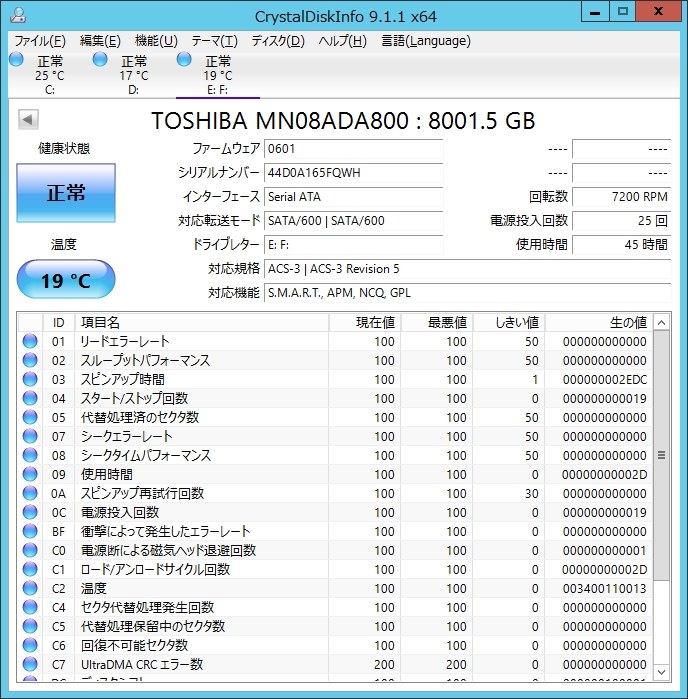Click features field S.M.A.R.T., APM, NCQ, GPL
This screenshot has width=688, height=699.
[x=468, y=293]
